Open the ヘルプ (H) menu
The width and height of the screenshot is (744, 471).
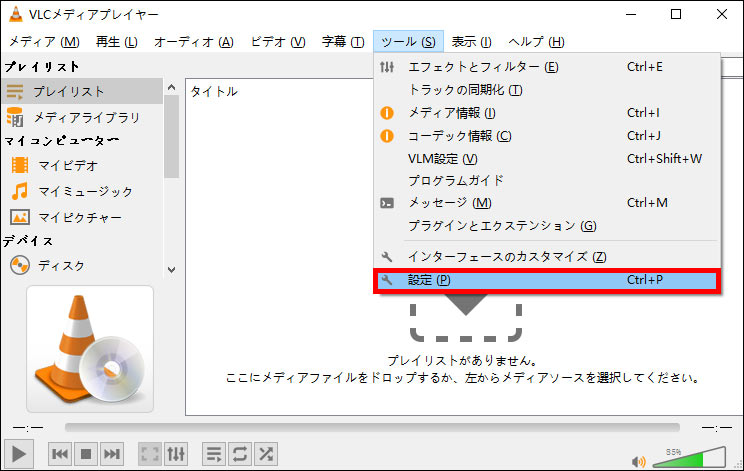[x=536, y=42]
